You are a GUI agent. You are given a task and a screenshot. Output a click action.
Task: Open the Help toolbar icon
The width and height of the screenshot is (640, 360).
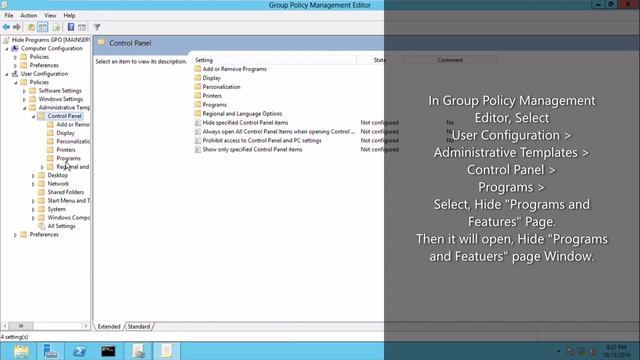(71, 27)
